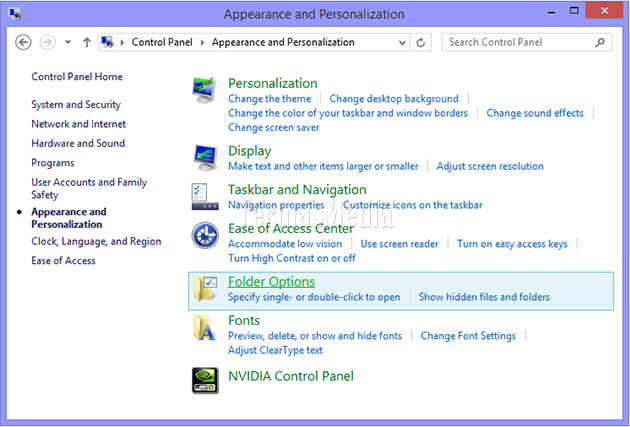Open Taskbar and Navigation heading
This screenshot has height=427, width=630.
point(297,190)
